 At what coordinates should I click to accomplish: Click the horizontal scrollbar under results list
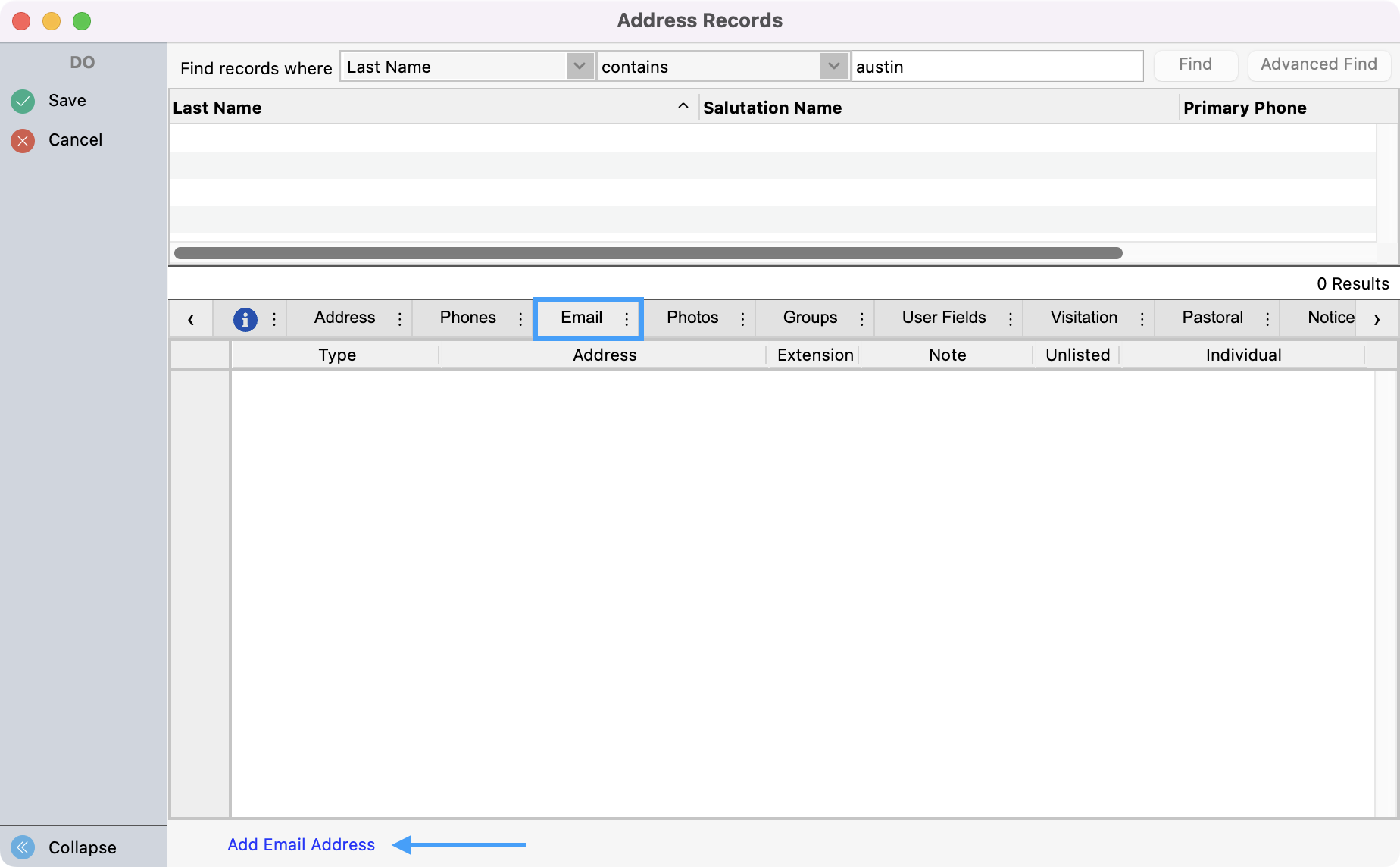click(x=648, y=253)
